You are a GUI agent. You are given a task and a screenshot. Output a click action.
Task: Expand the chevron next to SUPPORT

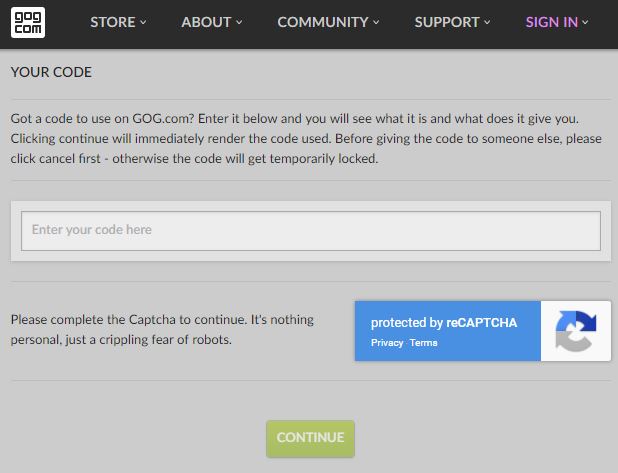coord(487,23)
